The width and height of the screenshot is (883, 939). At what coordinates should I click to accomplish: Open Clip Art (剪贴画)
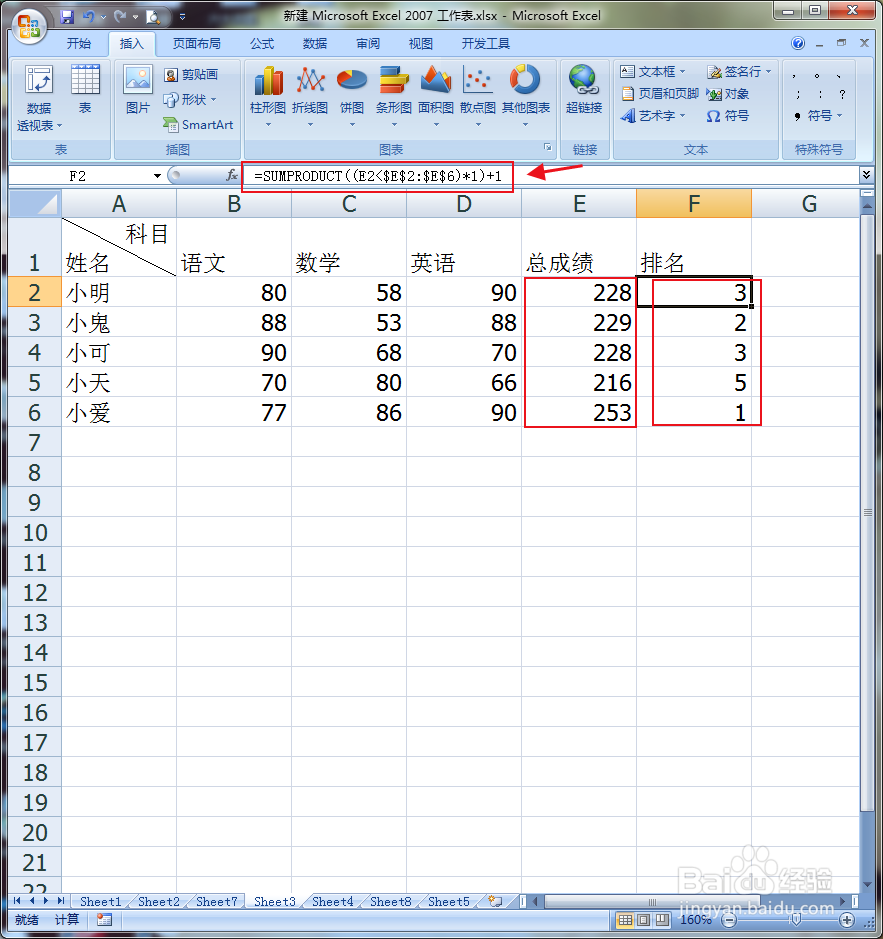(198, 73)
